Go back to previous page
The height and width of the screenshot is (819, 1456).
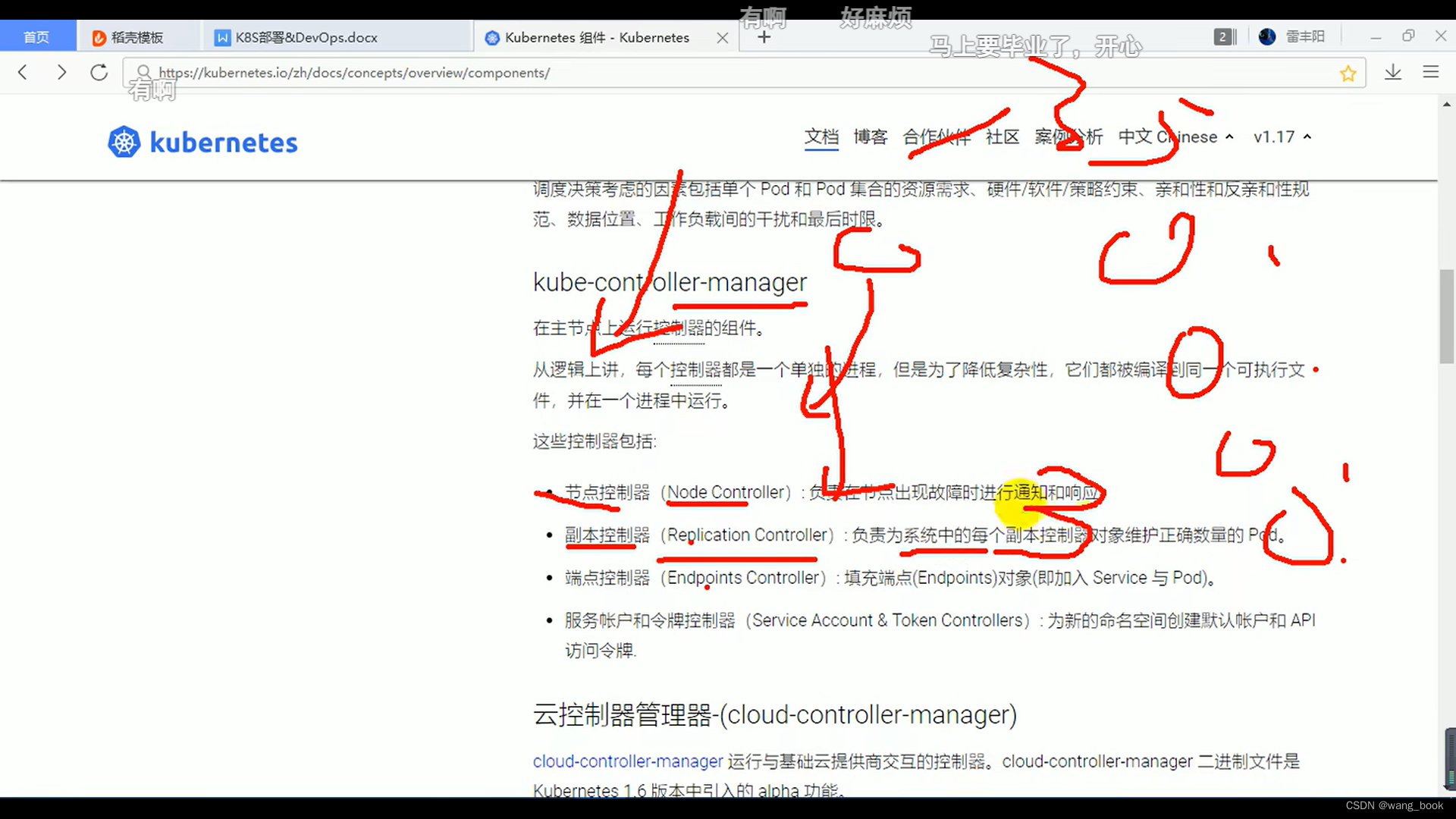(x=23, y=73)
